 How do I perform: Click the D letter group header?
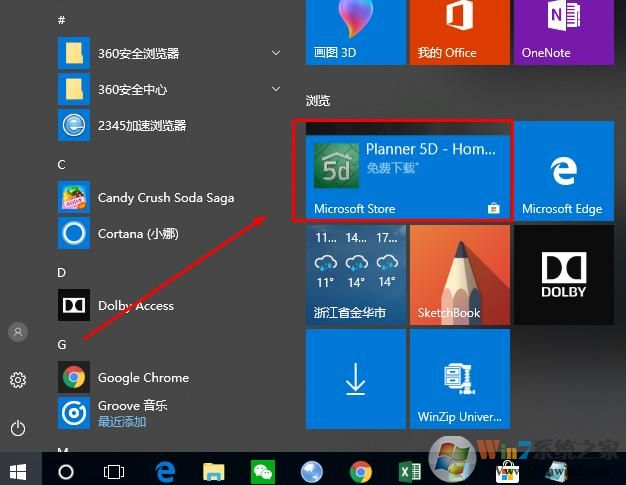[61, 273]
